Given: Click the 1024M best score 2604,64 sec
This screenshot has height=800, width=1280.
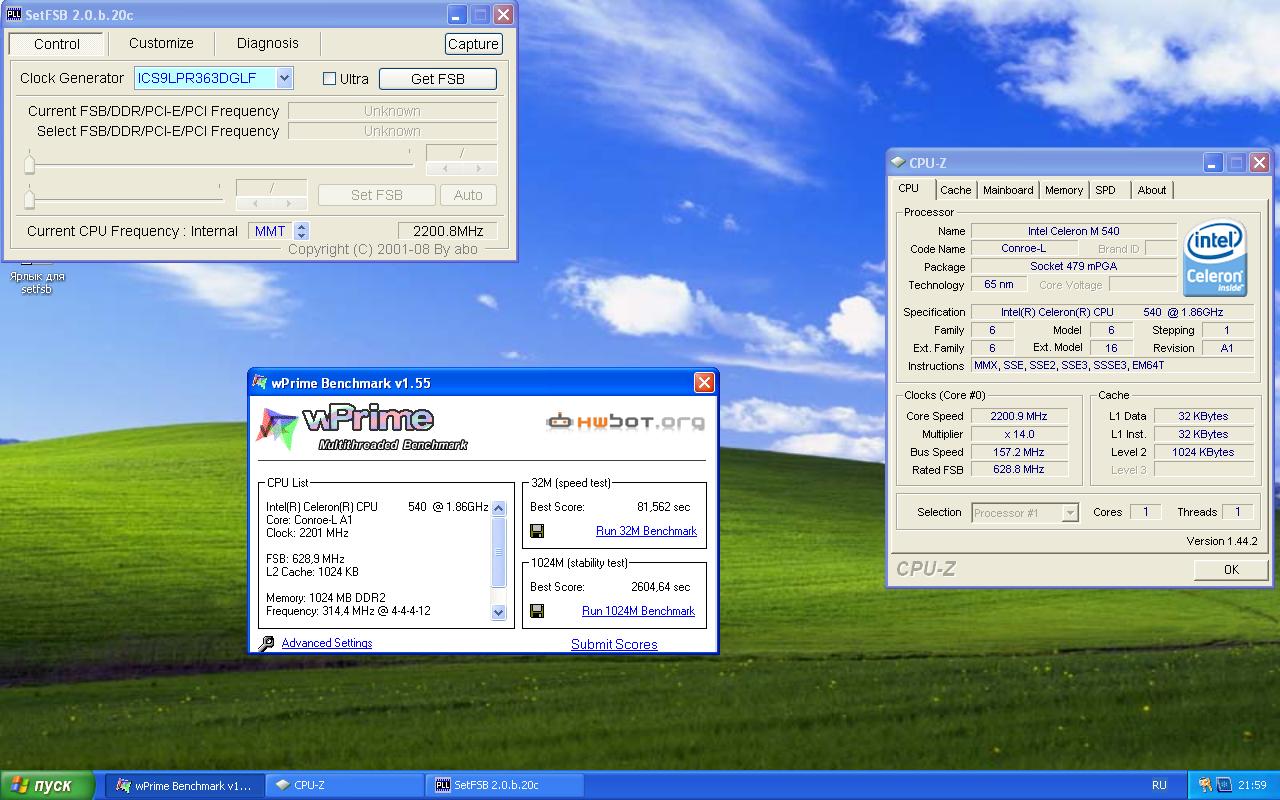Looking at the screenshot, I should coord(660,587).
